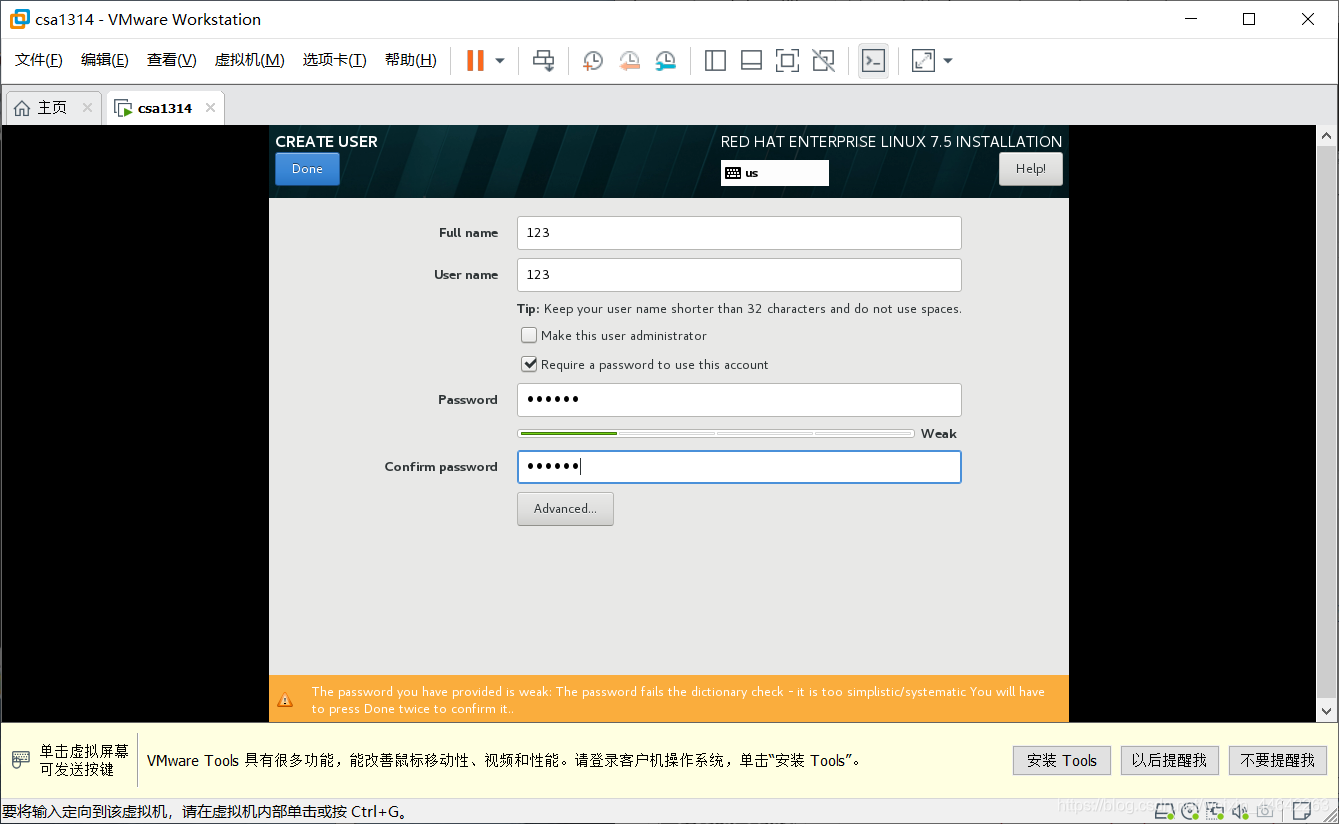Image resolution: width=1339 pixels, height=824 pixels.
Task: Open the snapshot manager wrench-clock icon
Action: [x=665, y=61]
